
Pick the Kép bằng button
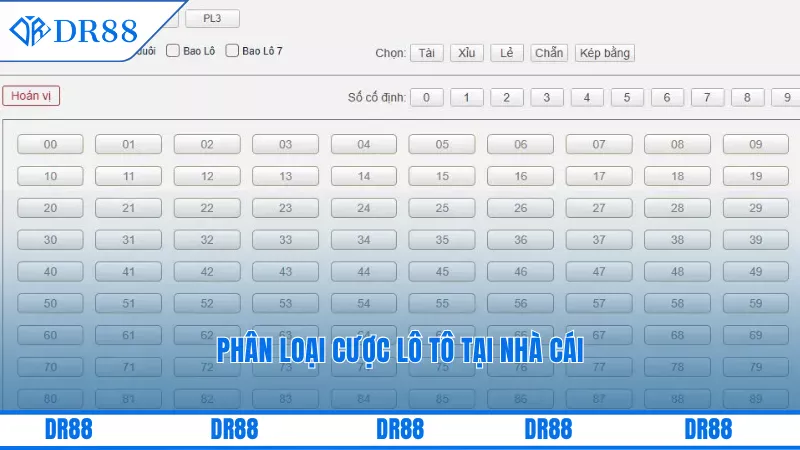(x=605, y=53)
